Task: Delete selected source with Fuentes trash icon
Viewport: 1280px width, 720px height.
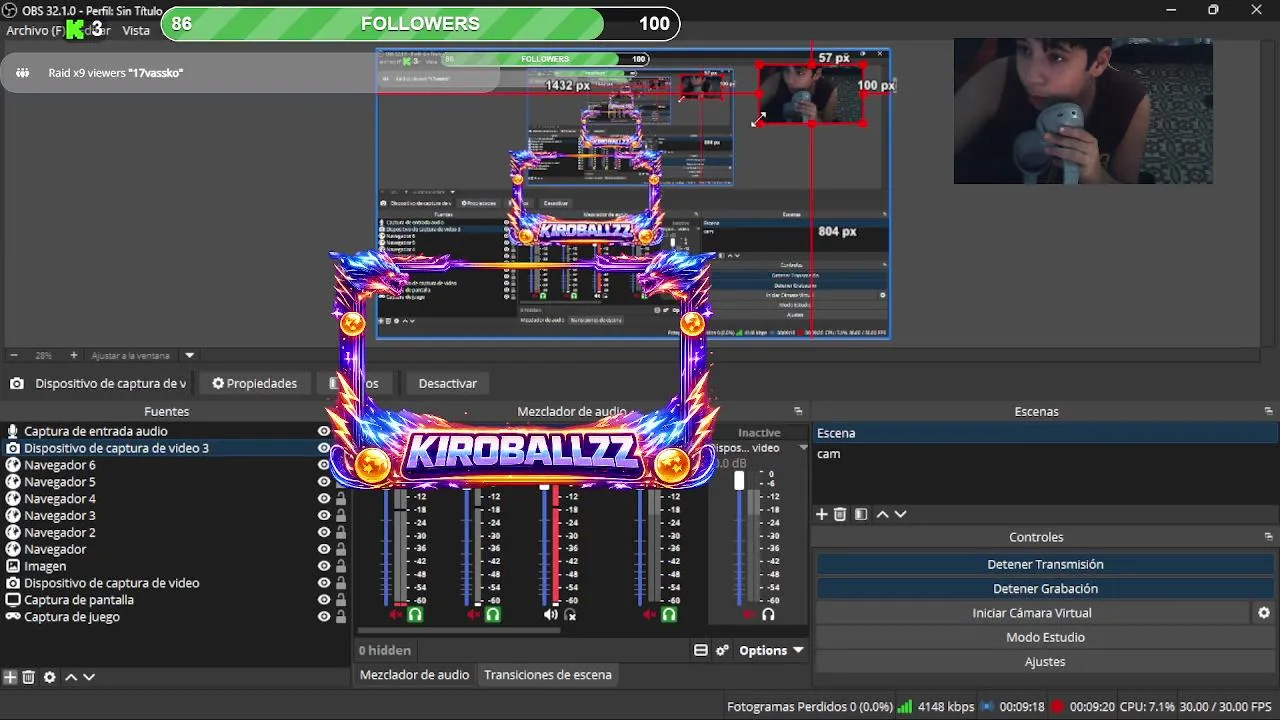Action: 29,677
